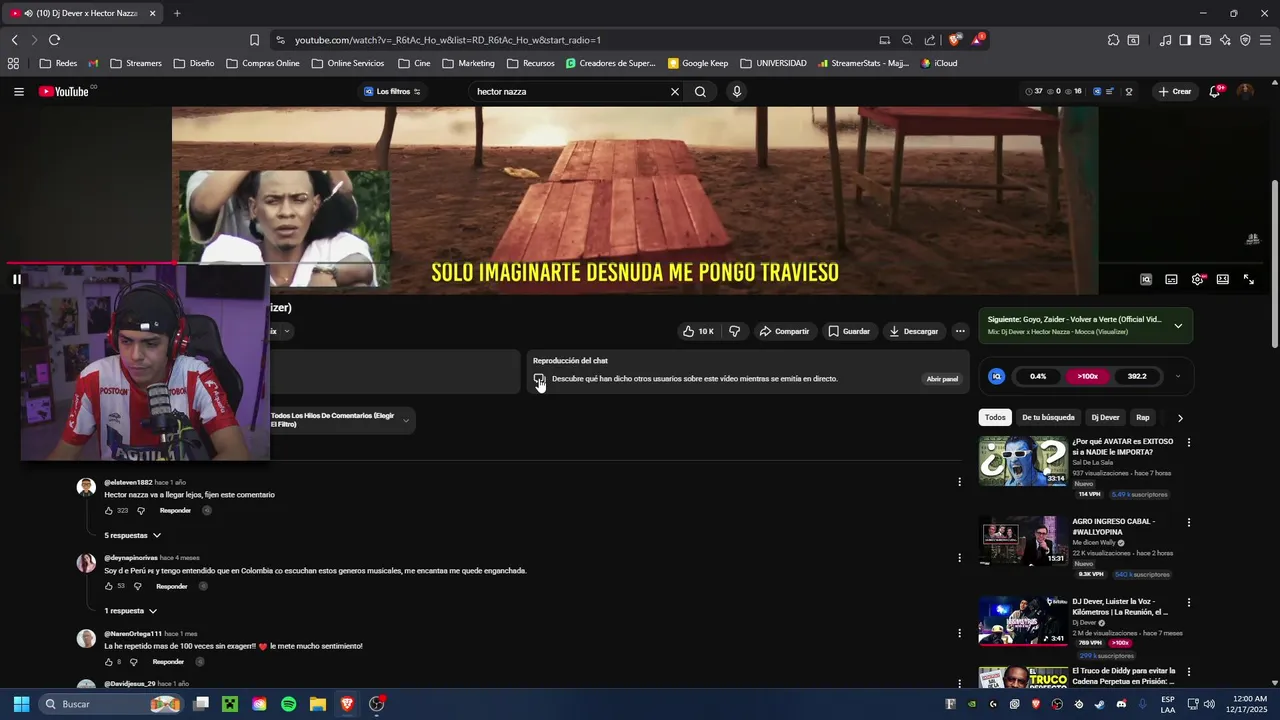Viewport: 1280px width, 720px height.
Task: Start voice search with the microphone
Action: (x=737, y=91)
